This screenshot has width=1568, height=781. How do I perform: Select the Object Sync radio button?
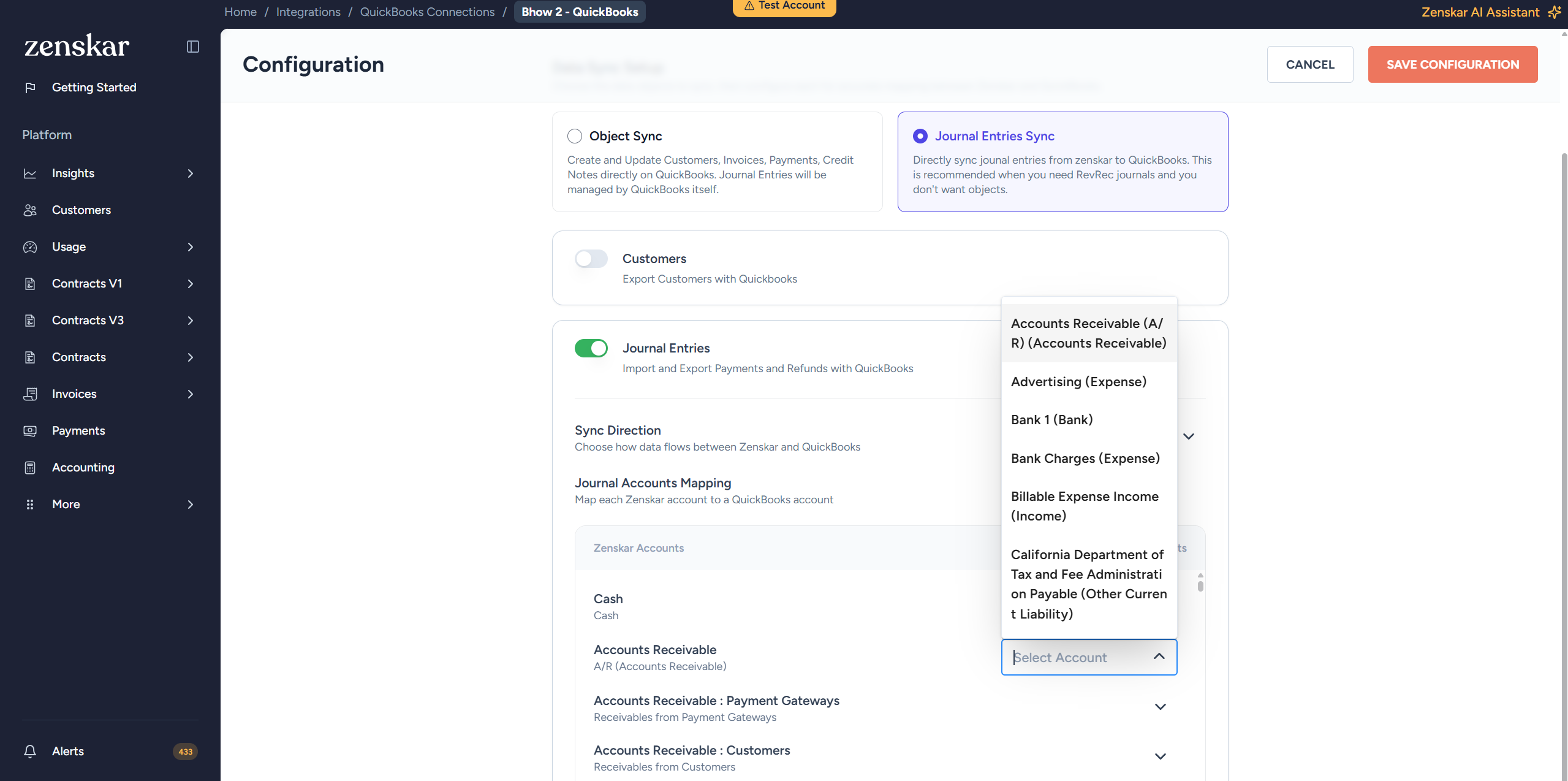pos(575,136)
